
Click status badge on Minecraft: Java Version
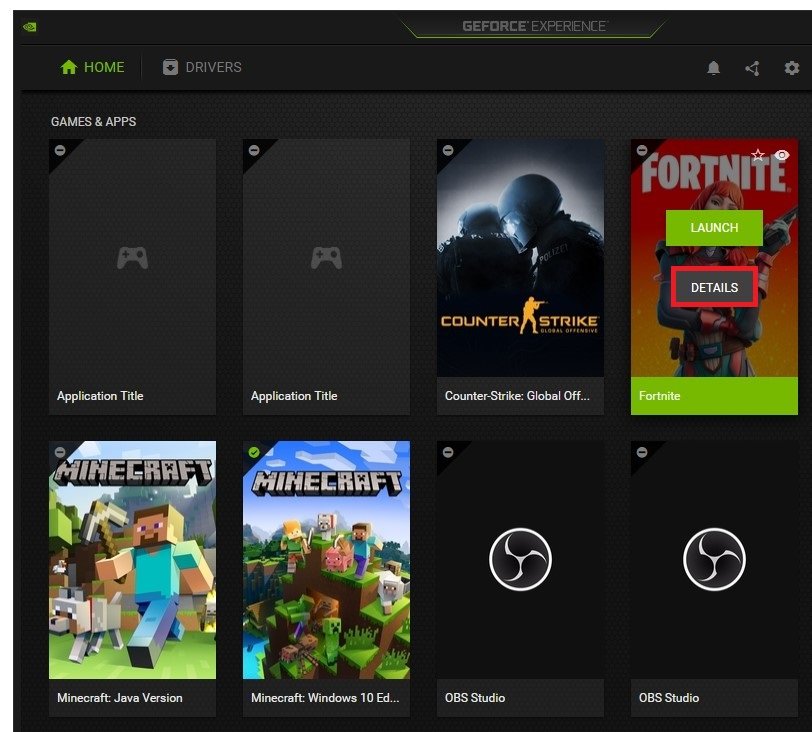click(59, 452)
